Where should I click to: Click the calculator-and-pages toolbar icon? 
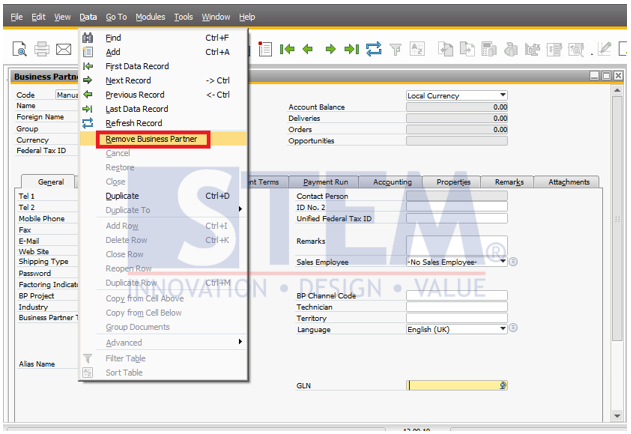[489, 49]
